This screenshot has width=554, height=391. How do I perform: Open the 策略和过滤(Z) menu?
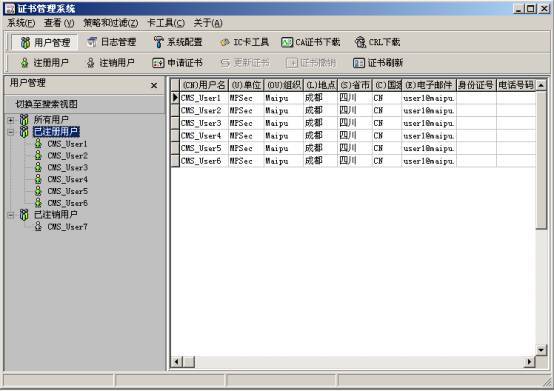point(111,23)
